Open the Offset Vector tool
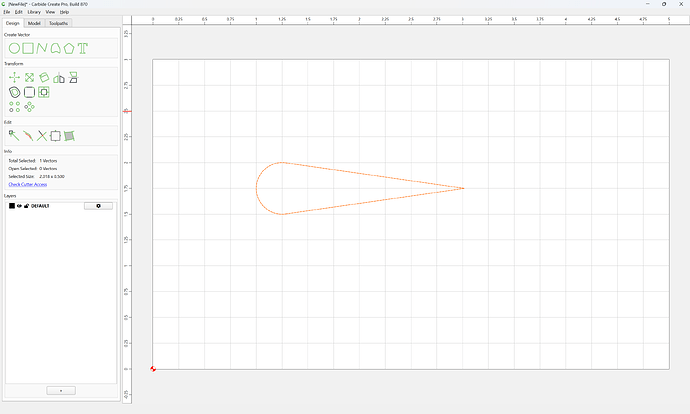Screen dimensions: 690x414 pyautogui.click(x=15, y=92)
